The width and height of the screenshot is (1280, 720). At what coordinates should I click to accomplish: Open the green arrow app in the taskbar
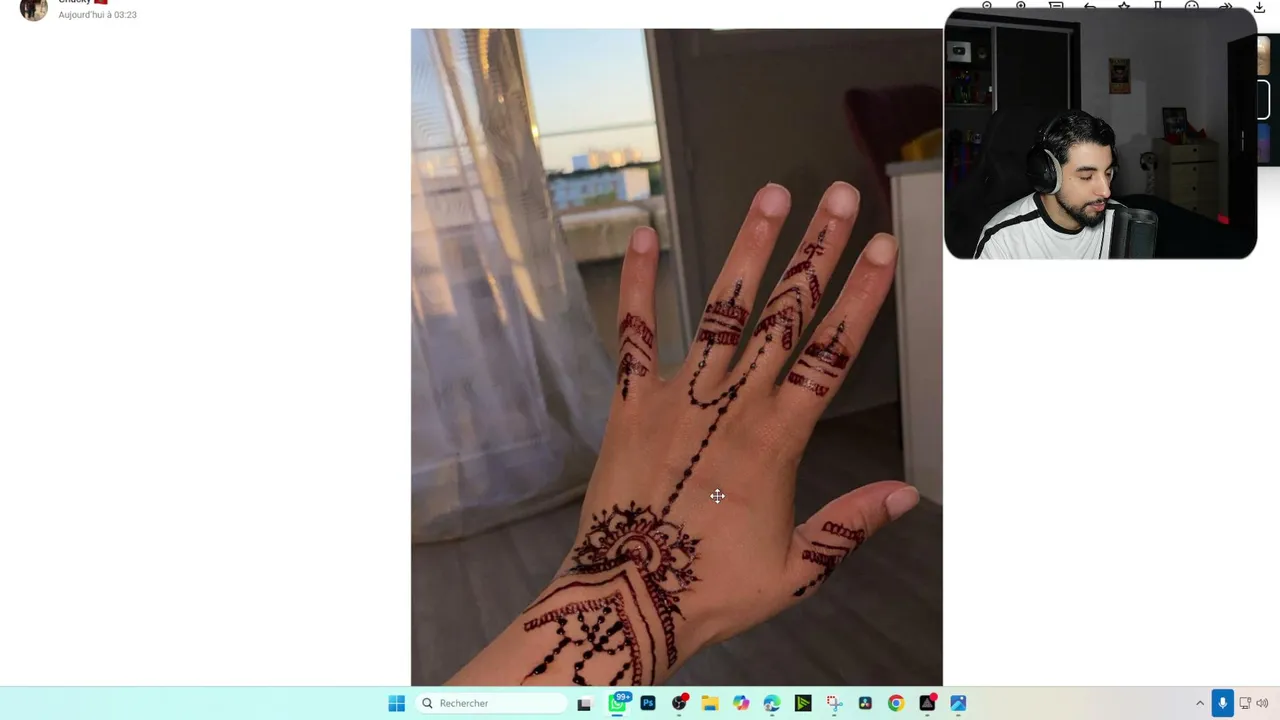(x=803, y=703)
